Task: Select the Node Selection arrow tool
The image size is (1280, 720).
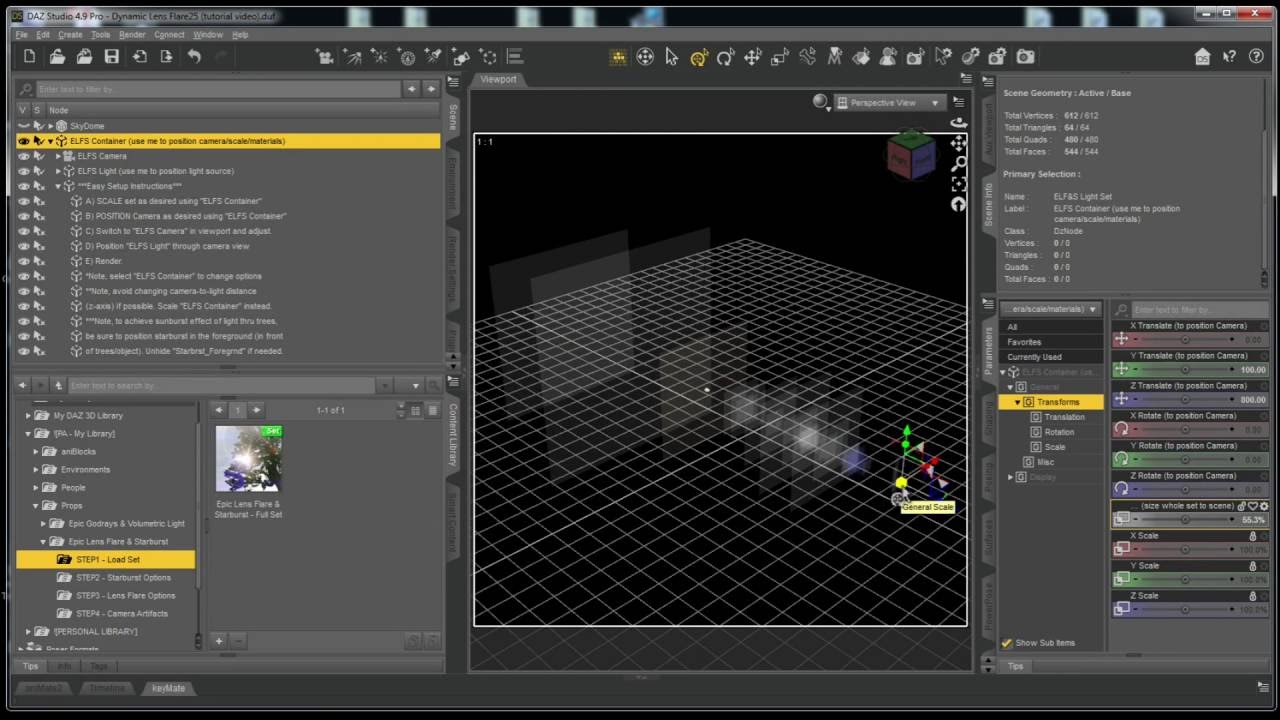Action: 672,57
